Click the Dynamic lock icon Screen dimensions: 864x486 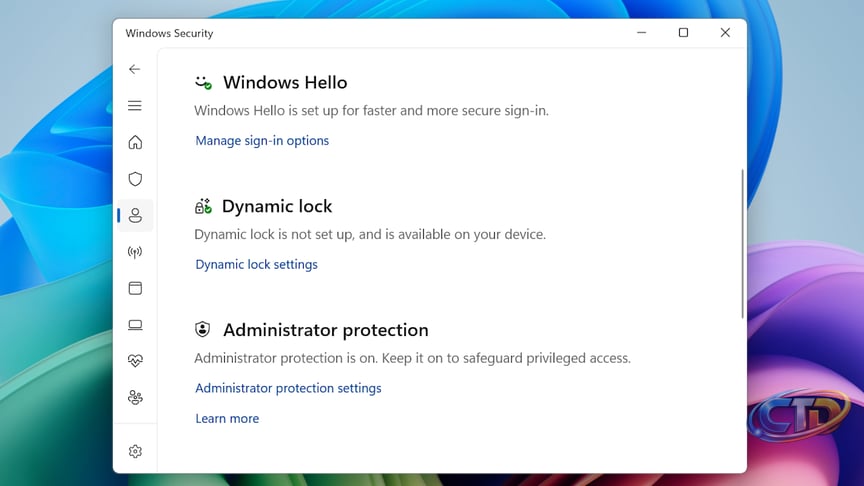pos(203,206)
